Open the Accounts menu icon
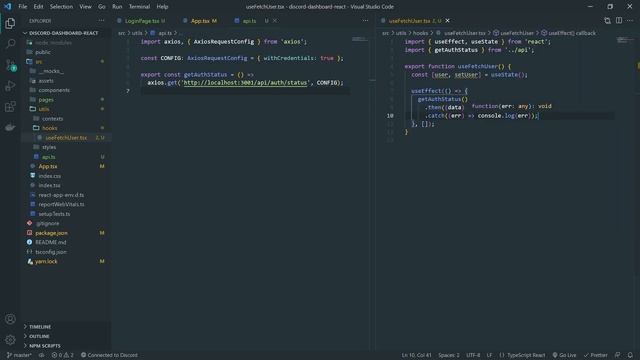Viewport: 640px width, 360px height. tap(10, 319)
